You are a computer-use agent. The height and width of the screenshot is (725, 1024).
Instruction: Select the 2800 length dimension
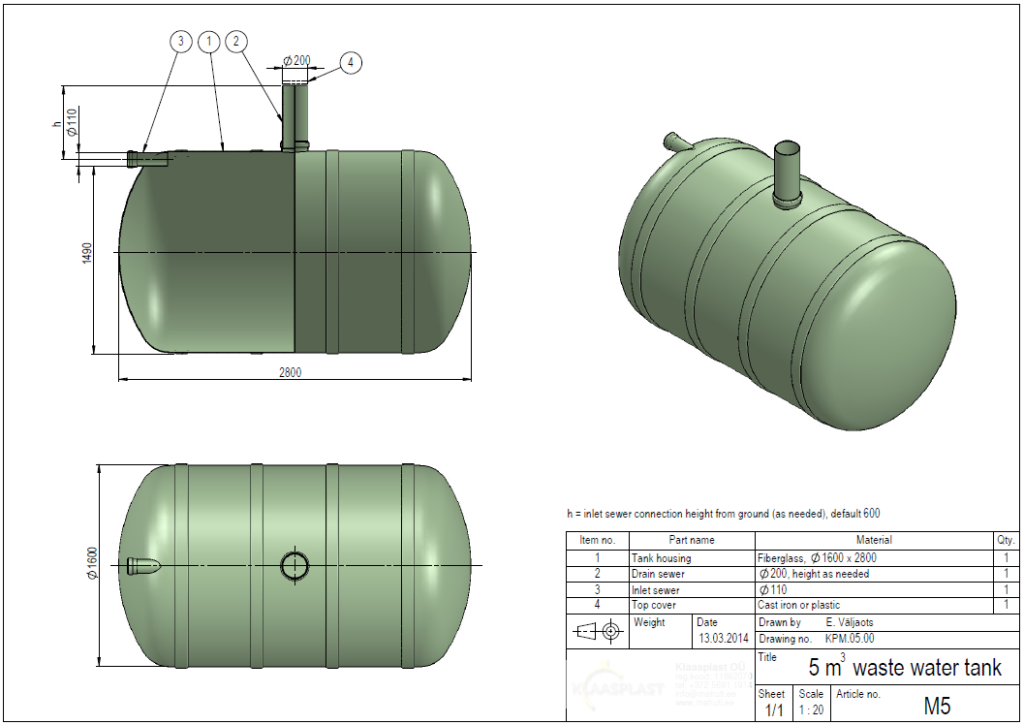[290, 372]
